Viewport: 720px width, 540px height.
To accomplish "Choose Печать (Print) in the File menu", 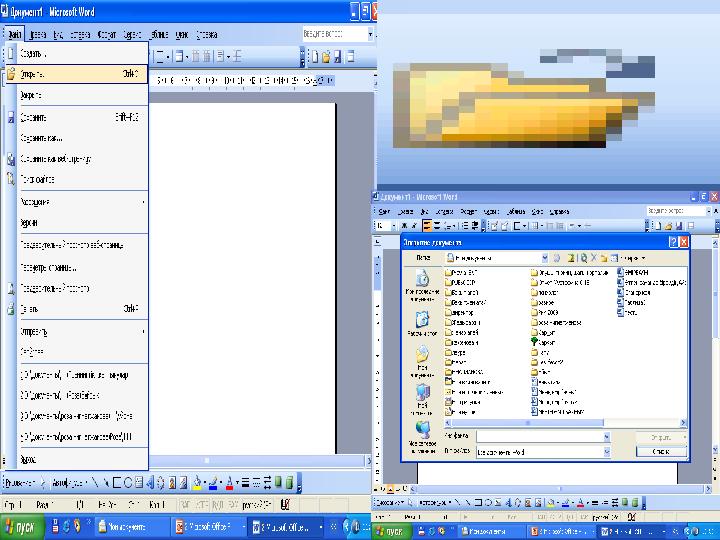I will click(x=76, y=309).
